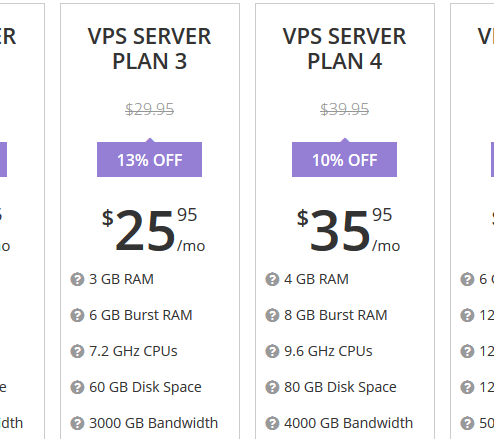Open tooltip icon for 7.2 GHz CPUs

point(77,351)
